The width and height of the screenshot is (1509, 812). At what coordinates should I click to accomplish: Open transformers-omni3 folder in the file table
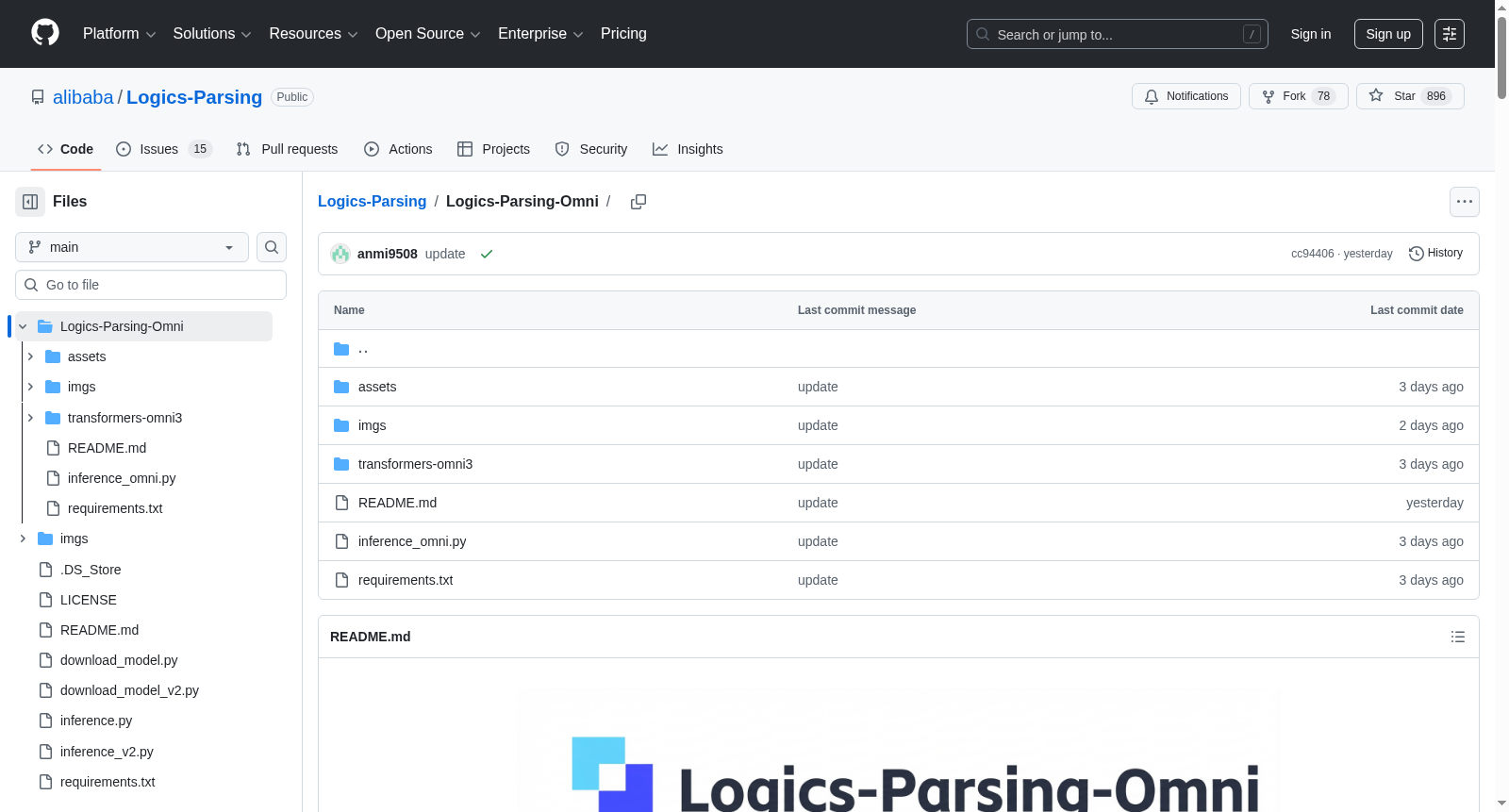coord(415,464)
